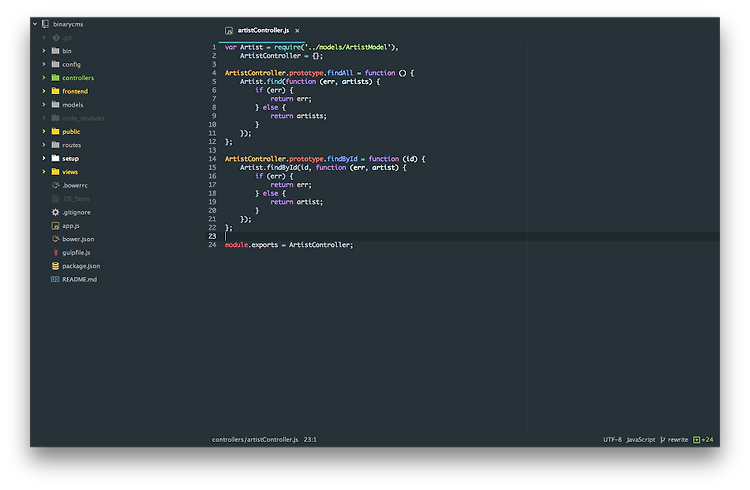
Task: Open UTF-8 encoding selector
Action: point(612,439)
